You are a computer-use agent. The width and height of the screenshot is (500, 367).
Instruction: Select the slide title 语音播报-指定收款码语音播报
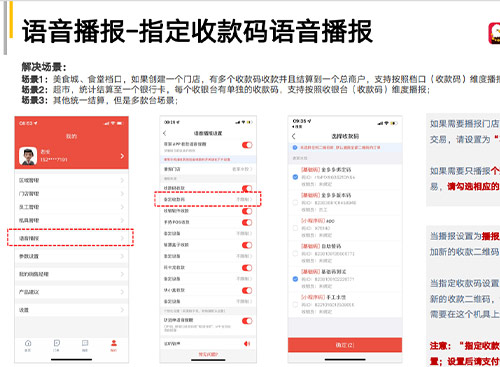pyautogui.click(x=197, y=31)
